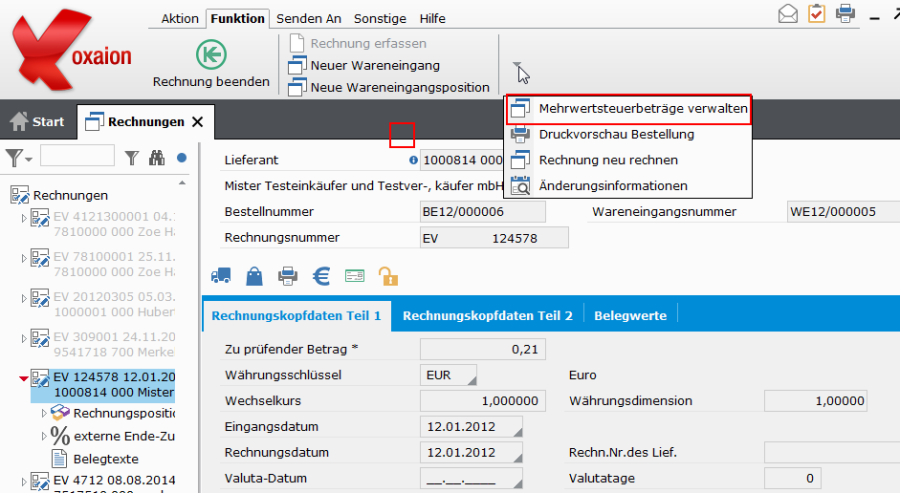The height and width of the screenshot is (493, 900).
Task: Switch to the Start tab
Action: tap(38, 121)
